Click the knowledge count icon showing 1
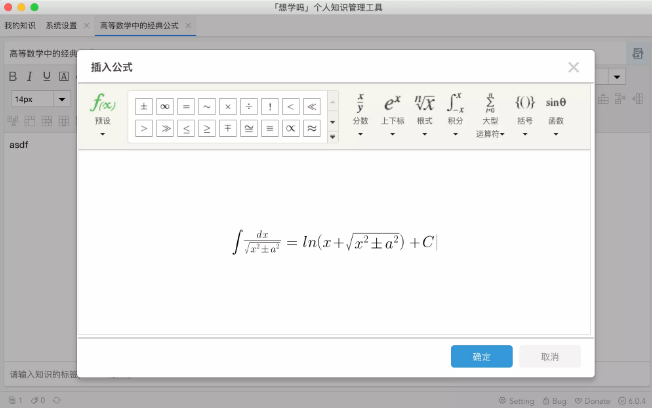The image size is (652, 408). point(15,400)
